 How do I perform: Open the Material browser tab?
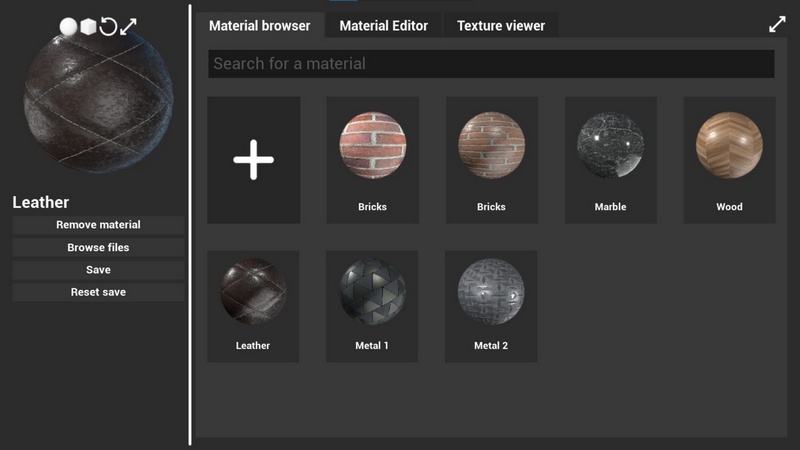(259, 26)
